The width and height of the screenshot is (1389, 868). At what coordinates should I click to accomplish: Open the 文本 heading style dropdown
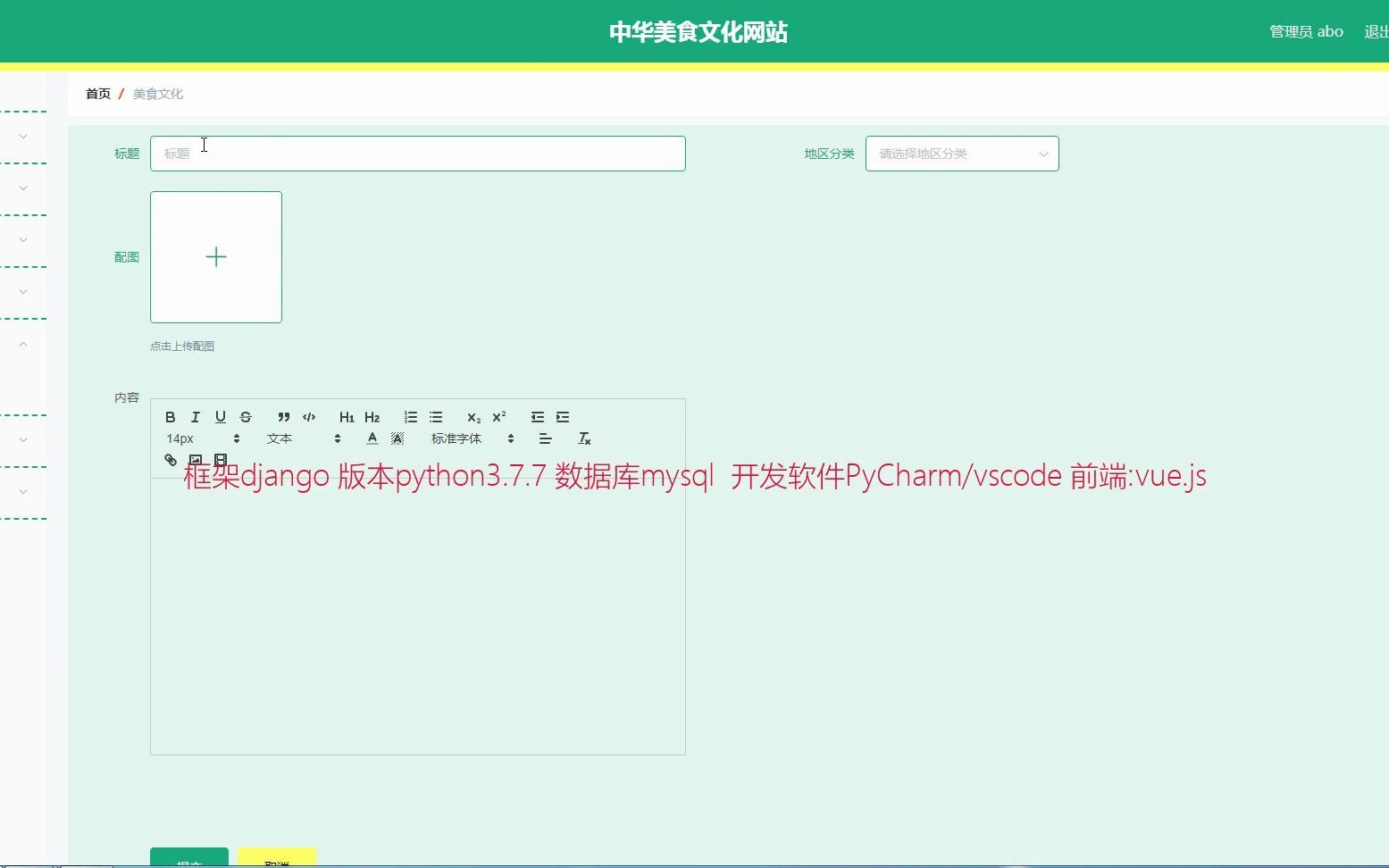click(304, 438)
